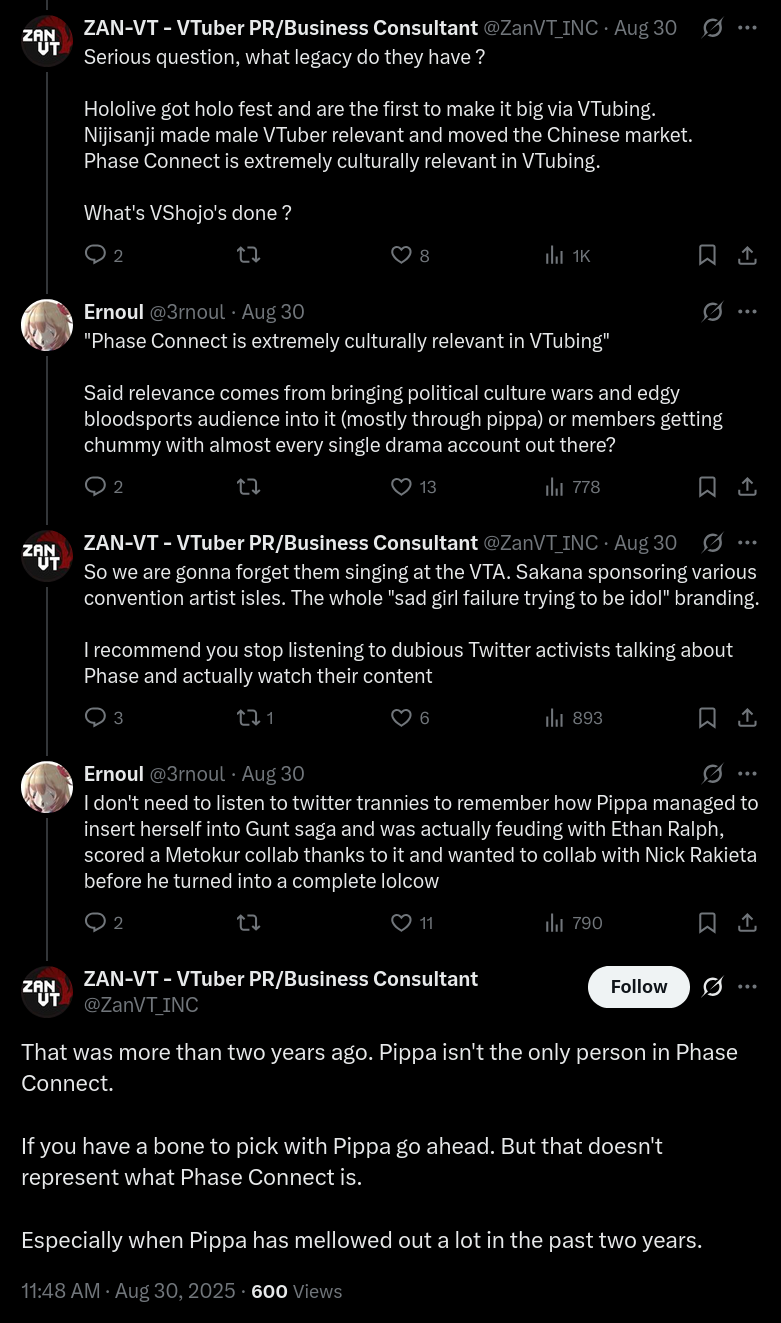
Task: Bookmark the tweet about Twitter activists
Action: point(707,718)
